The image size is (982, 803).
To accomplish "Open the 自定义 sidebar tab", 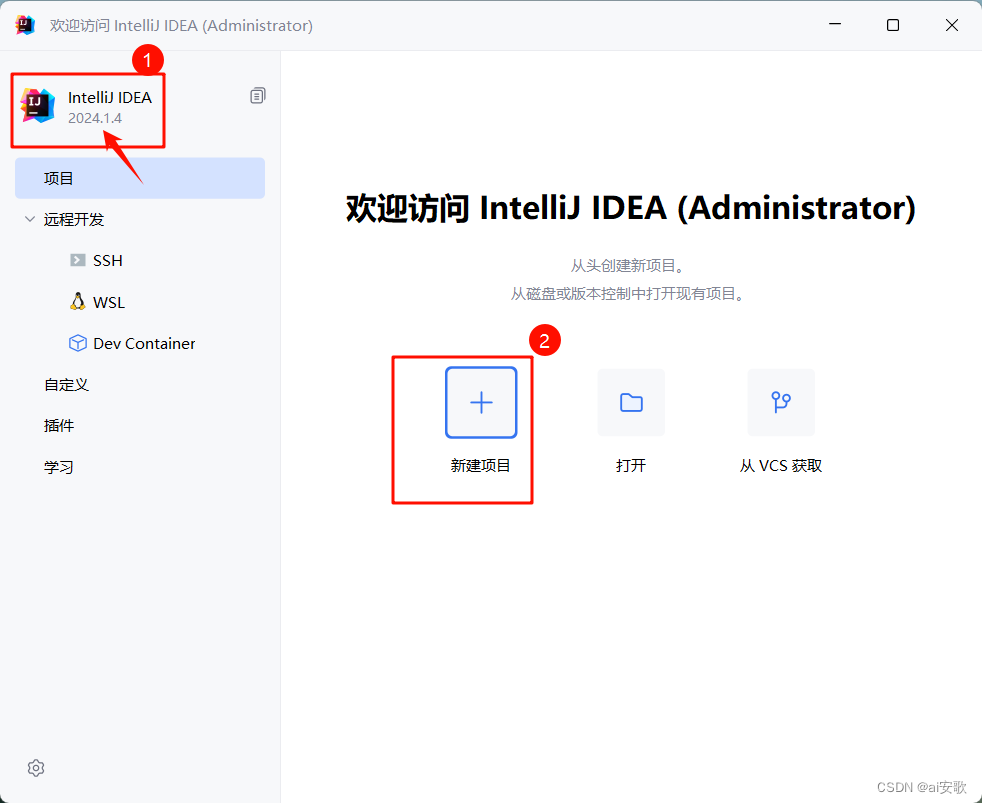I will click(66, 385).
